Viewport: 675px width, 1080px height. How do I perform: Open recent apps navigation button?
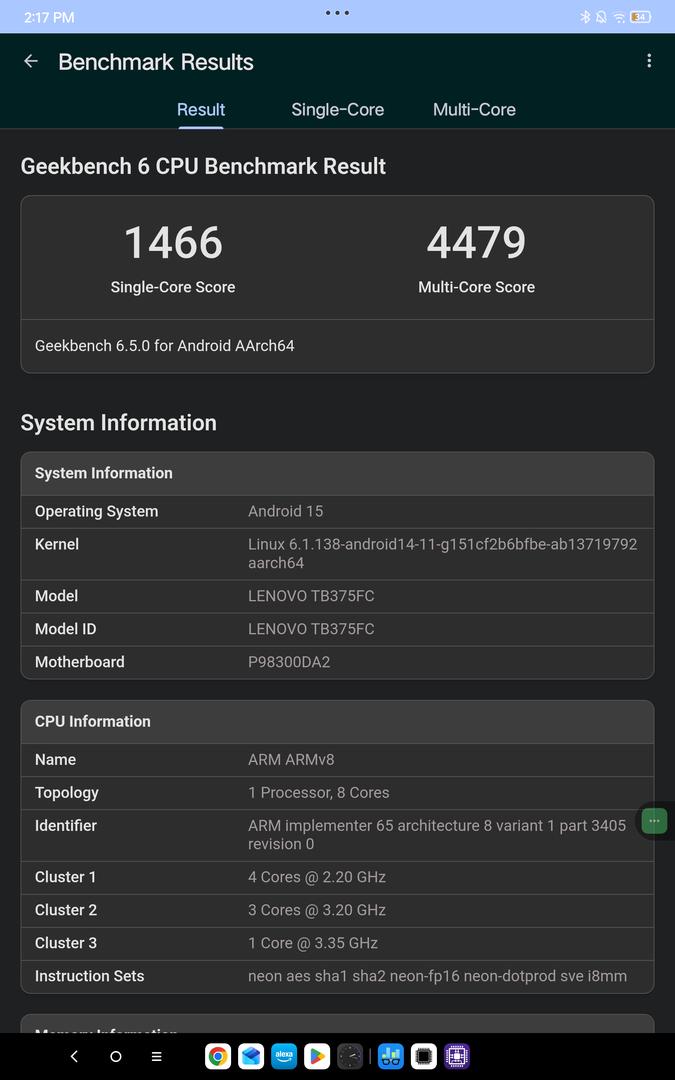[156, 1056]
